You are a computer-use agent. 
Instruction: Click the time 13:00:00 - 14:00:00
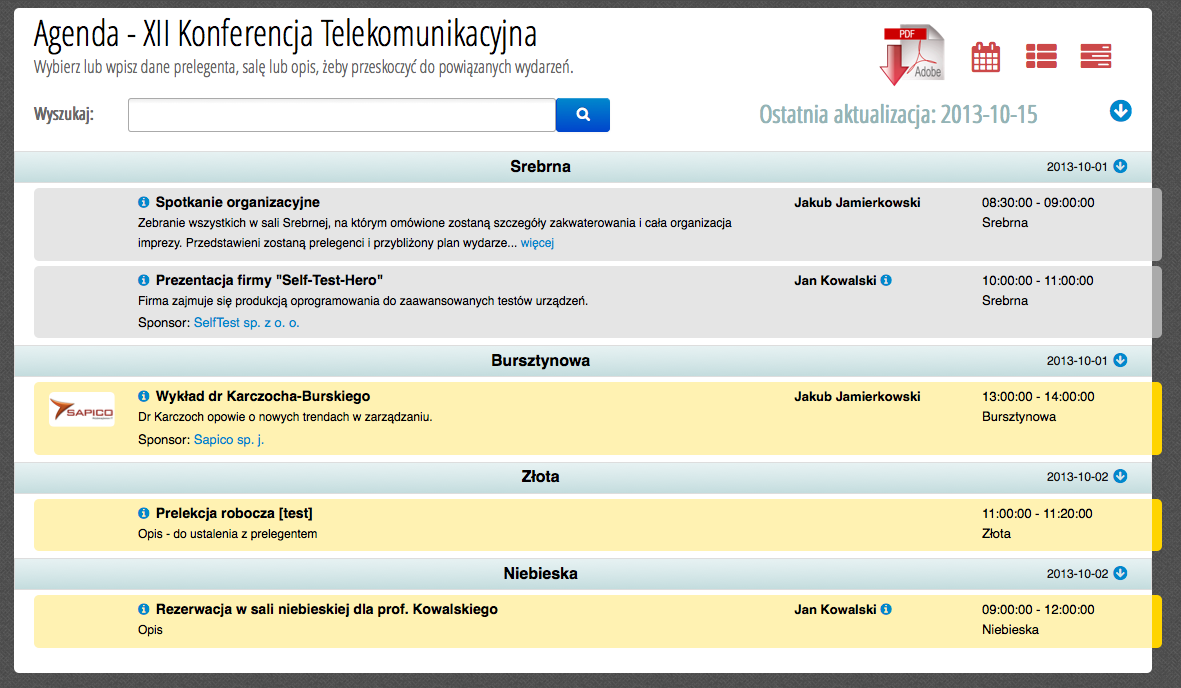pyautogui.click(x=1038, y=396)
